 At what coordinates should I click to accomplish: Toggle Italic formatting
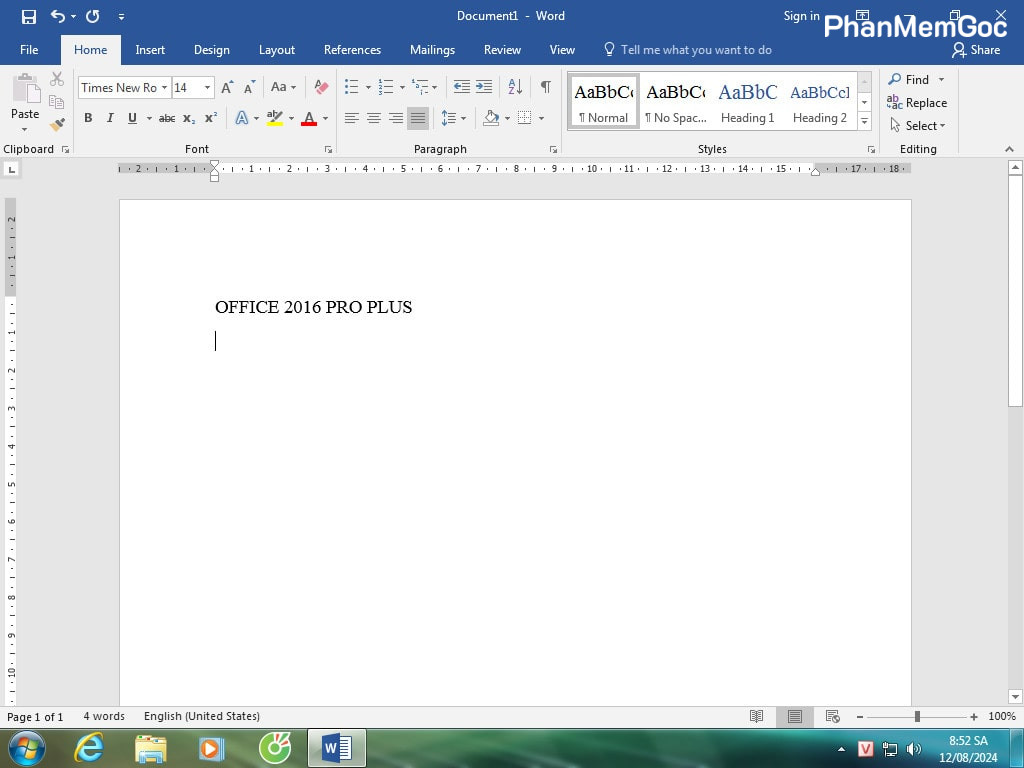pos(110,118)
